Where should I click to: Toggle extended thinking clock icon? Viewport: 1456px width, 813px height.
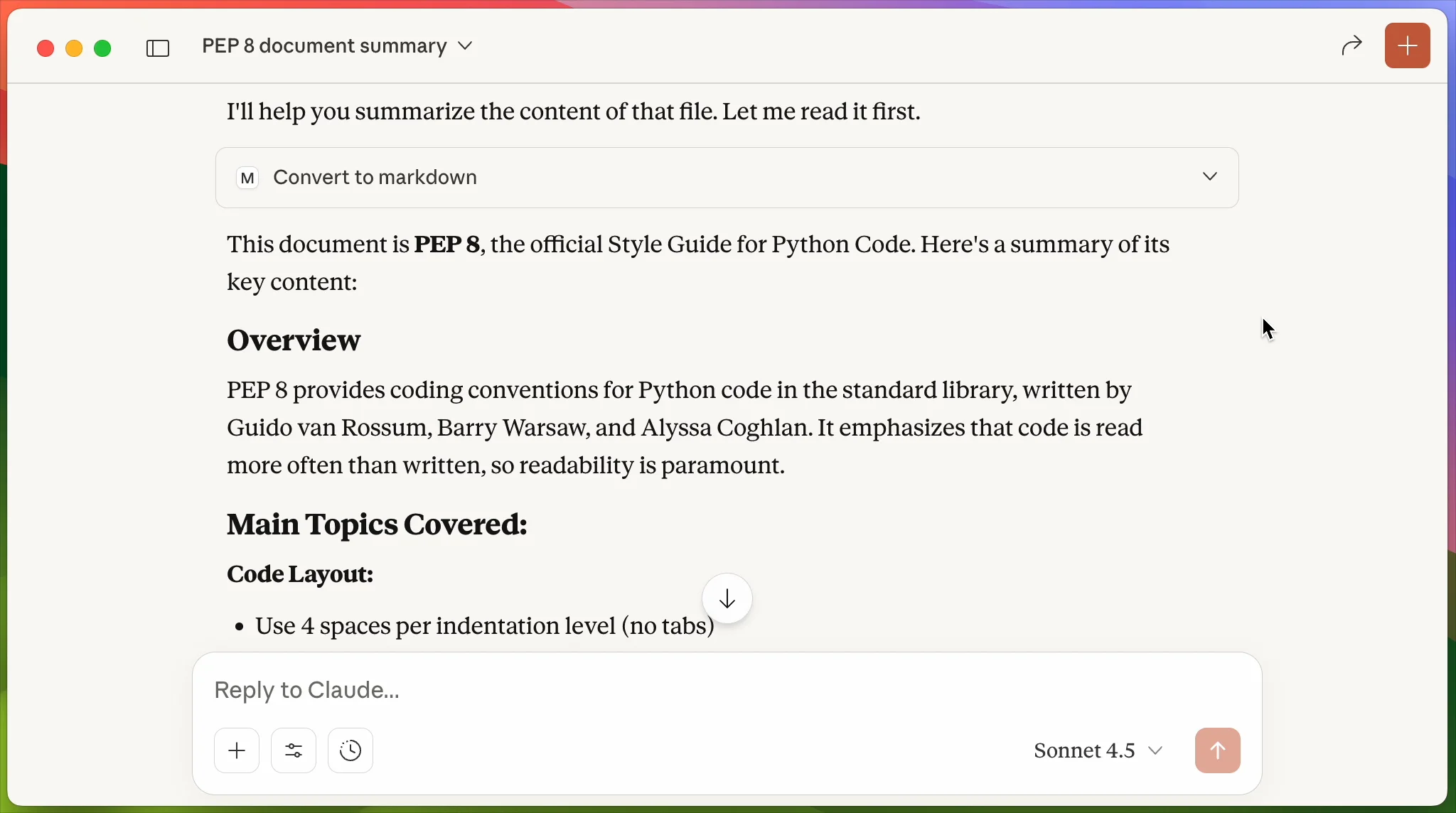coord(350,750)
